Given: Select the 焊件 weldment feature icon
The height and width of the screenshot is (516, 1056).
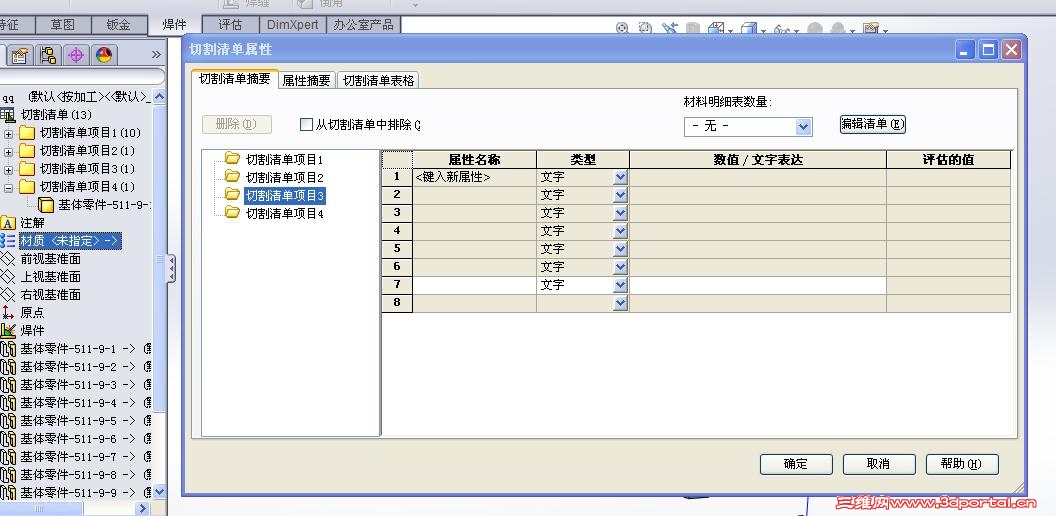Looking at the screenshot, I should [7, 331].
